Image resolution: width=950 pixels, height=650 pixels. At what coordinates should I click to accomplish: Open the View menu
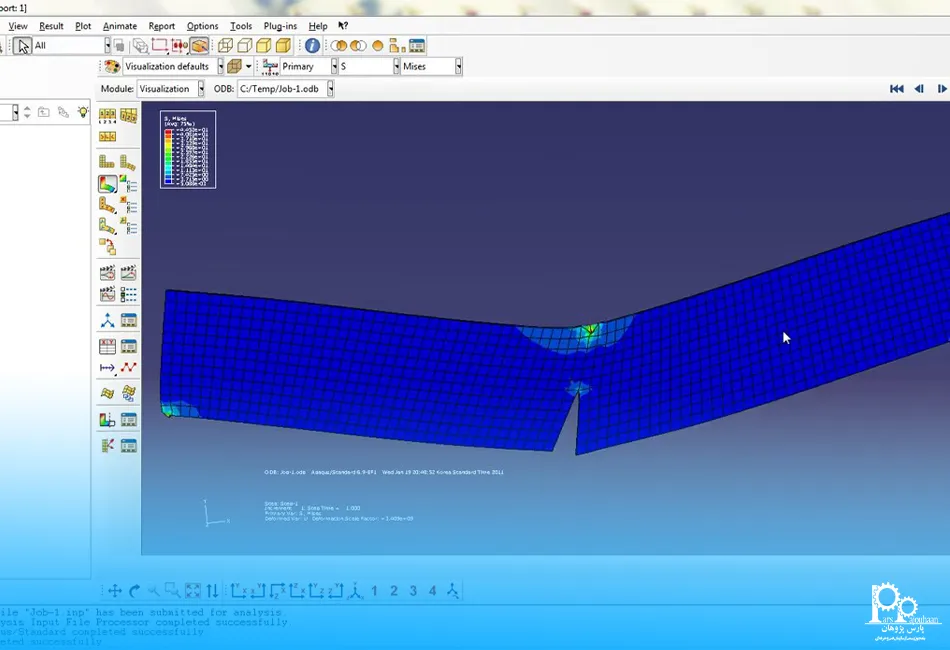[18, 26]
